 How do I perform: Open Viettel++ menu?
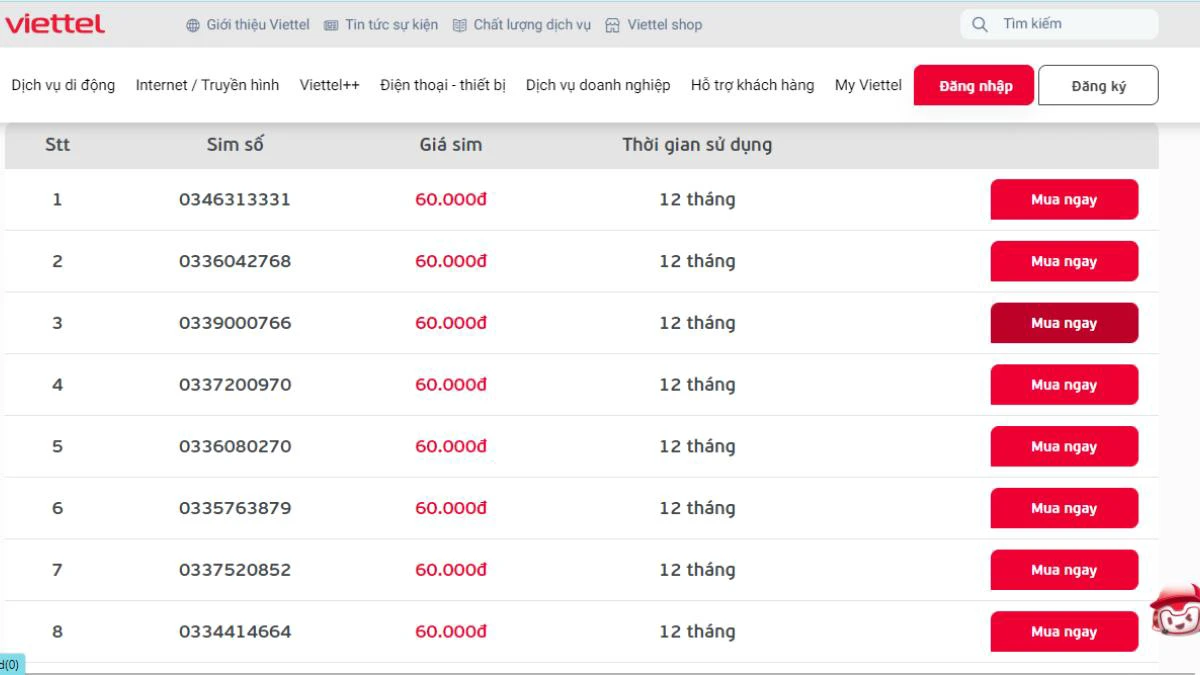click(329, 85)
